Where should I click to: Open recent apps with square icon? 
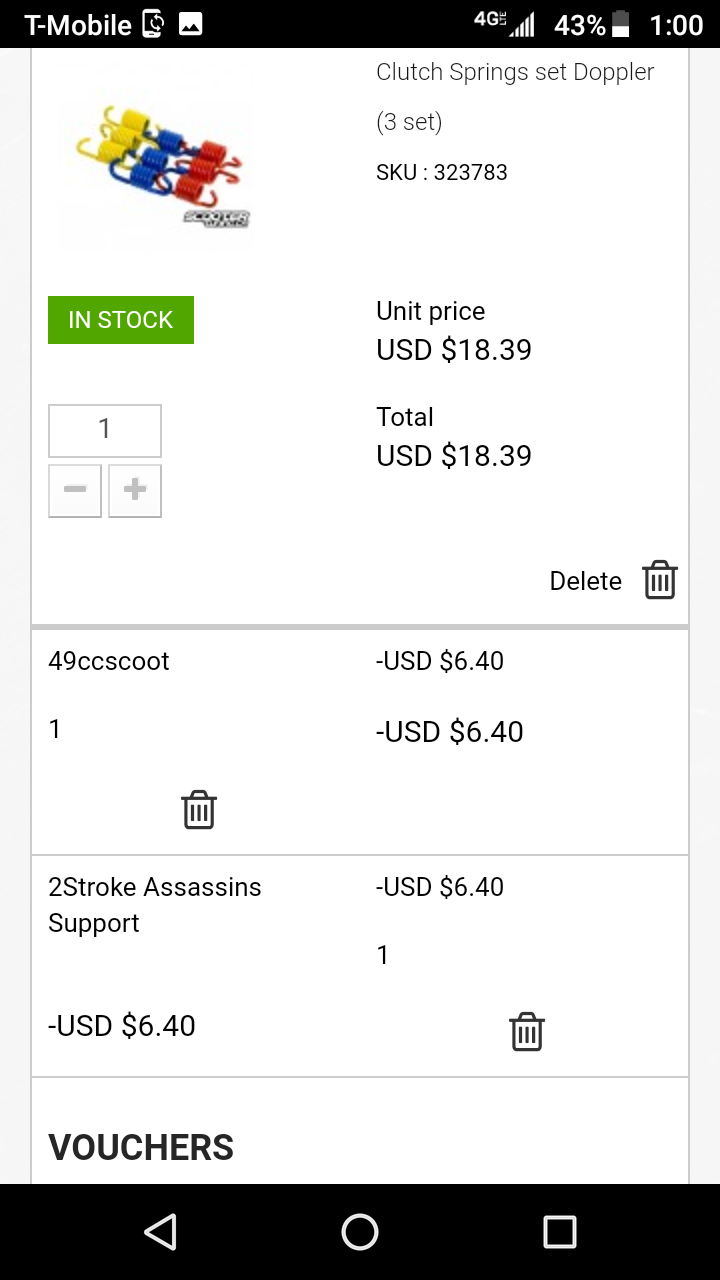560,1232
